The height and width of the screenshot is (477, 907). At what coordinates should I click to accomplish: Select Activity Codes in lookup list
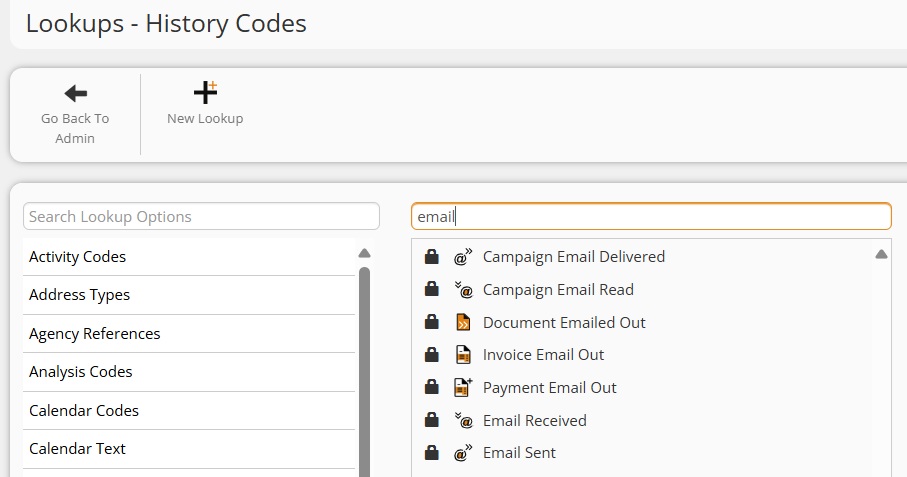[189, 257]
